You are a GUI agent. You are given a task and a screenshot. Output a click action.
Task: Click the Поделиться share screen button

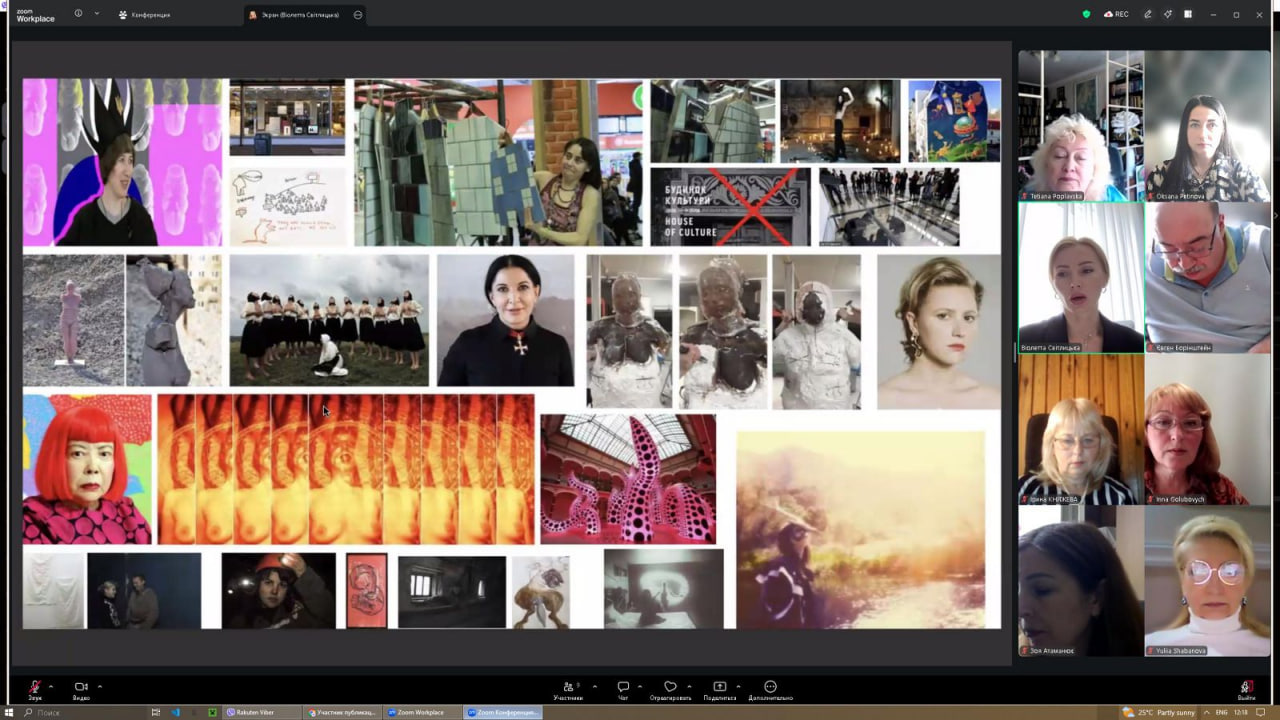[x=719, y=689]
